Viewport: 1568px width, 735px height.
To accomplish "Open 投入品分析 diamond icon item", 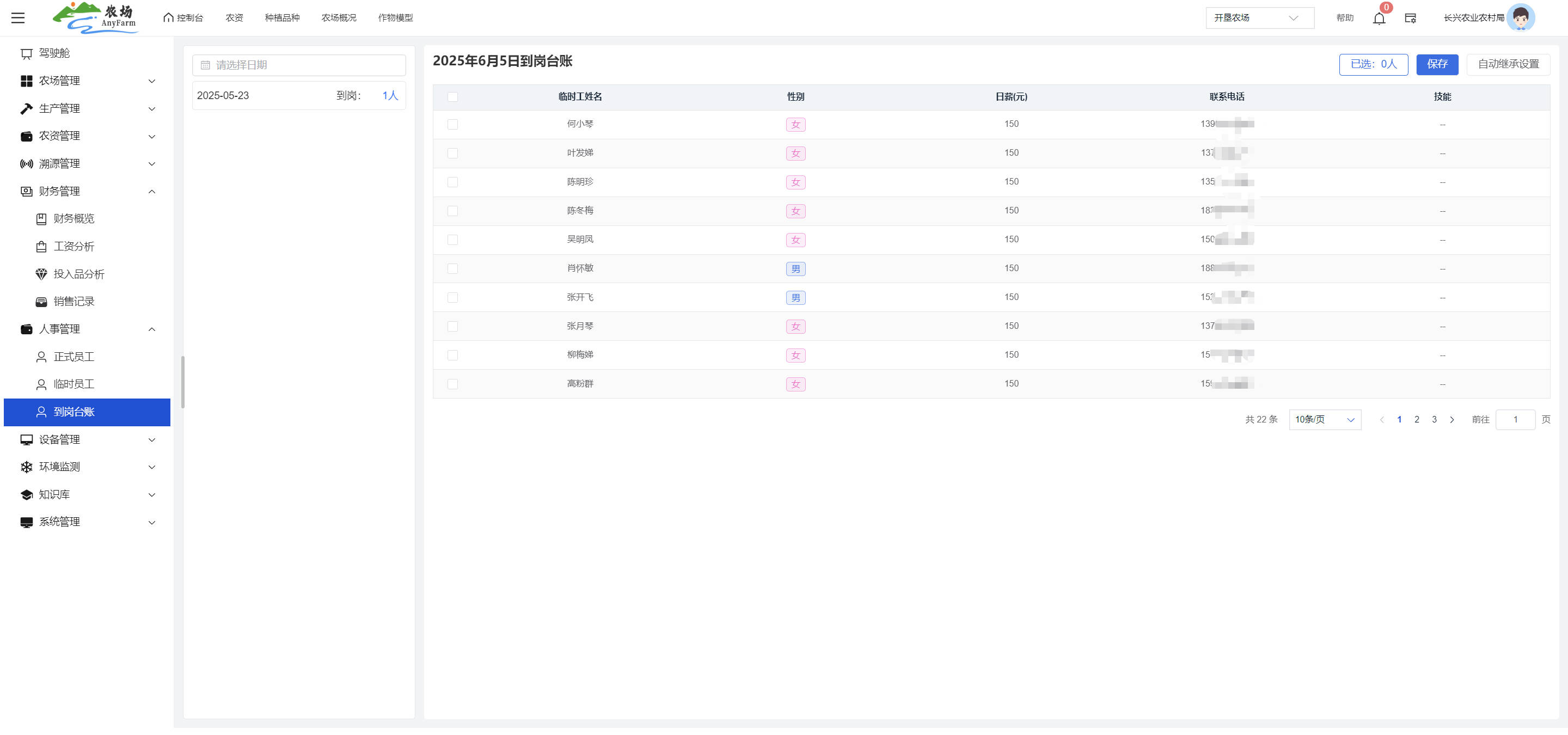I will 41,274.
